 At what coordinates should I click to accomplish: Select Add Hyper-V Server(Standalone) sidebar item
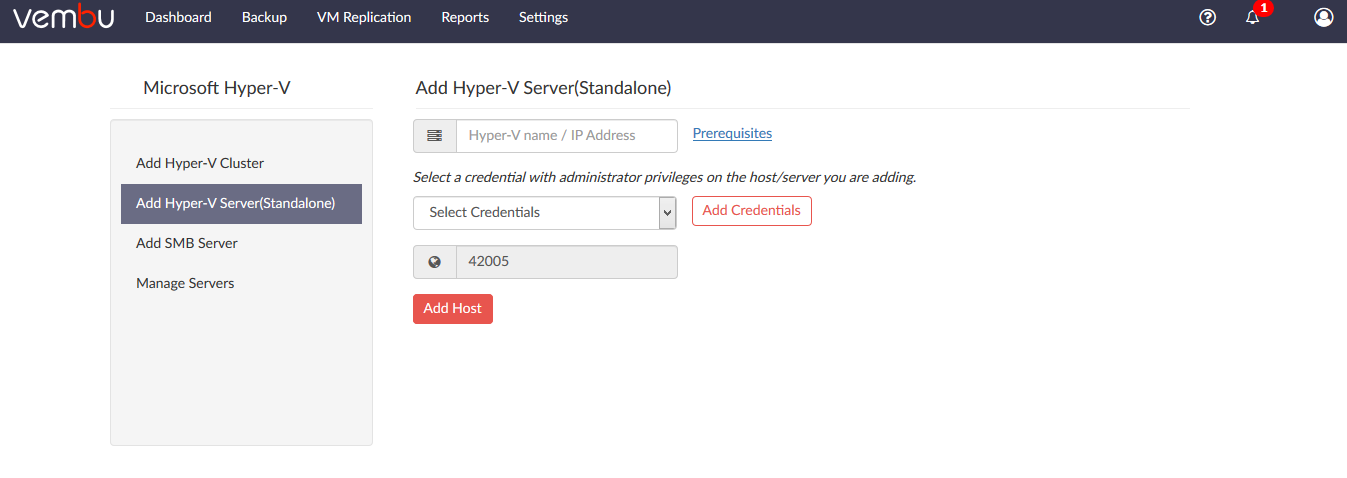click(x=241, y=203)
